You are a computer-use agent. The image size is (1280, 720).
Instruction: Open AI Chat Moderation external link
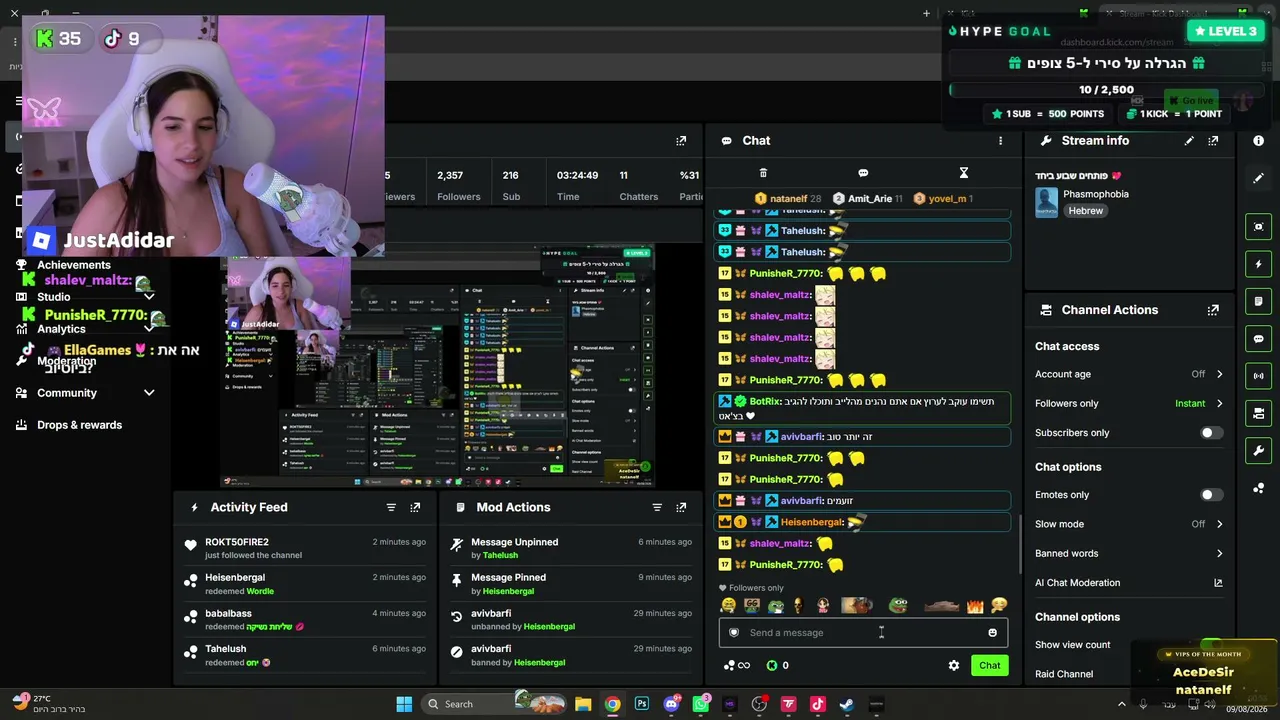coord(1218,583)
